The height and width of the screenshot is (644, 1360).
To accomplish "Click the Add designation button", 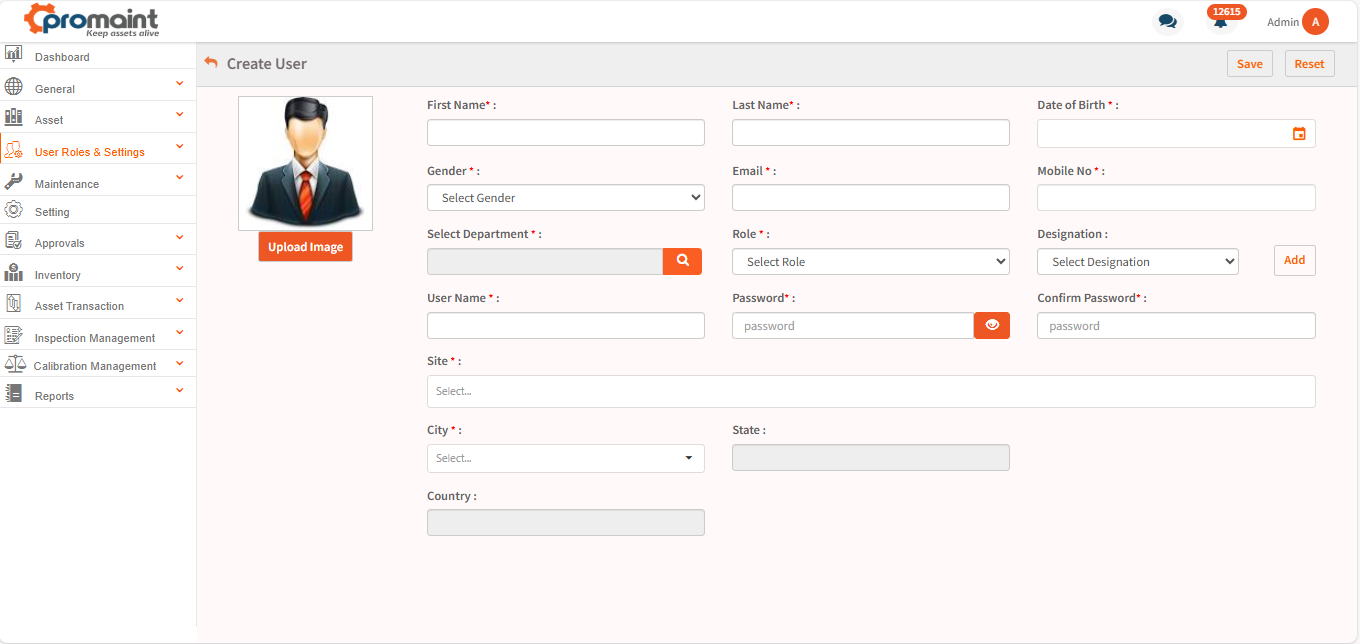I will pos(1295,260).
